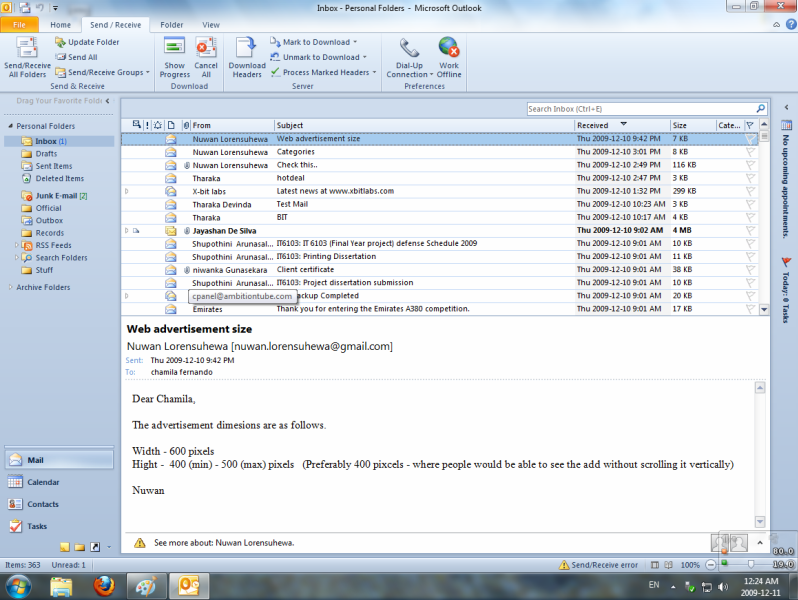Screen dimensions: 798x600
Task: Open Firefox from the taskbar
Action: pos(104,586)
